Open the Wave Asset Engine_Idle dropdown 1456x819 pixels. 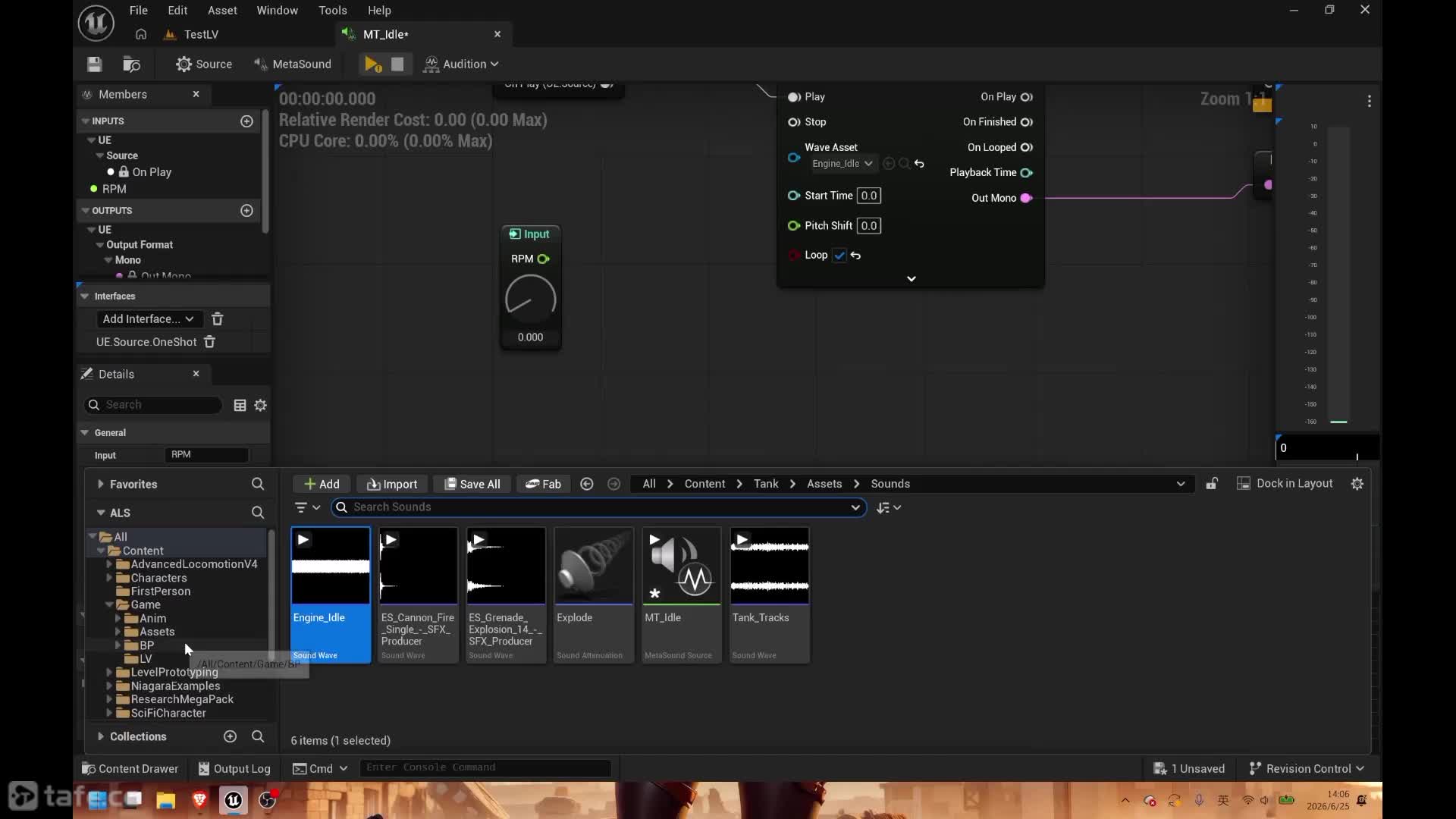pyautogui.click(x=843, y=164)
